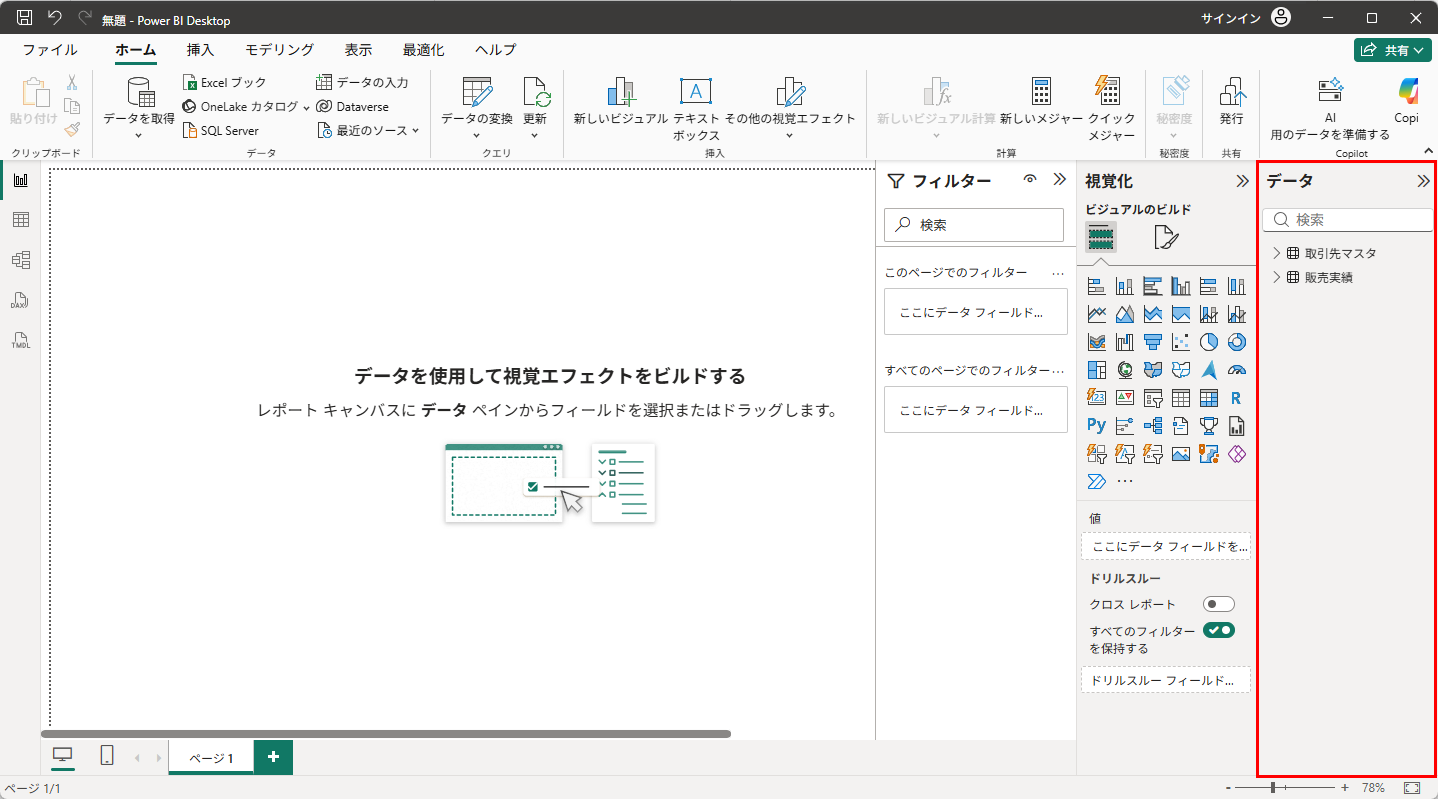Screen dimensions: 1438x799
Task: Select the R script visual
Action: [x=1237, y=398]
